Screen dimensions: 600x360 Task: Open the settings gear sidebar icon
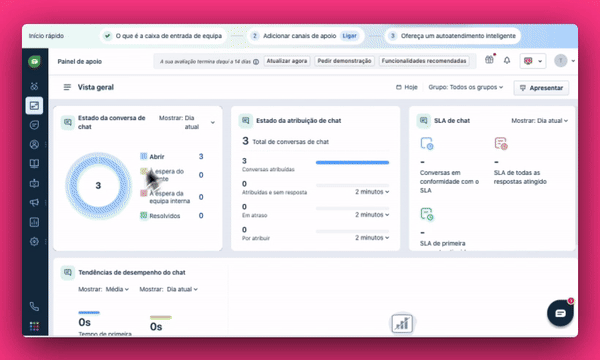coord(34,241)
